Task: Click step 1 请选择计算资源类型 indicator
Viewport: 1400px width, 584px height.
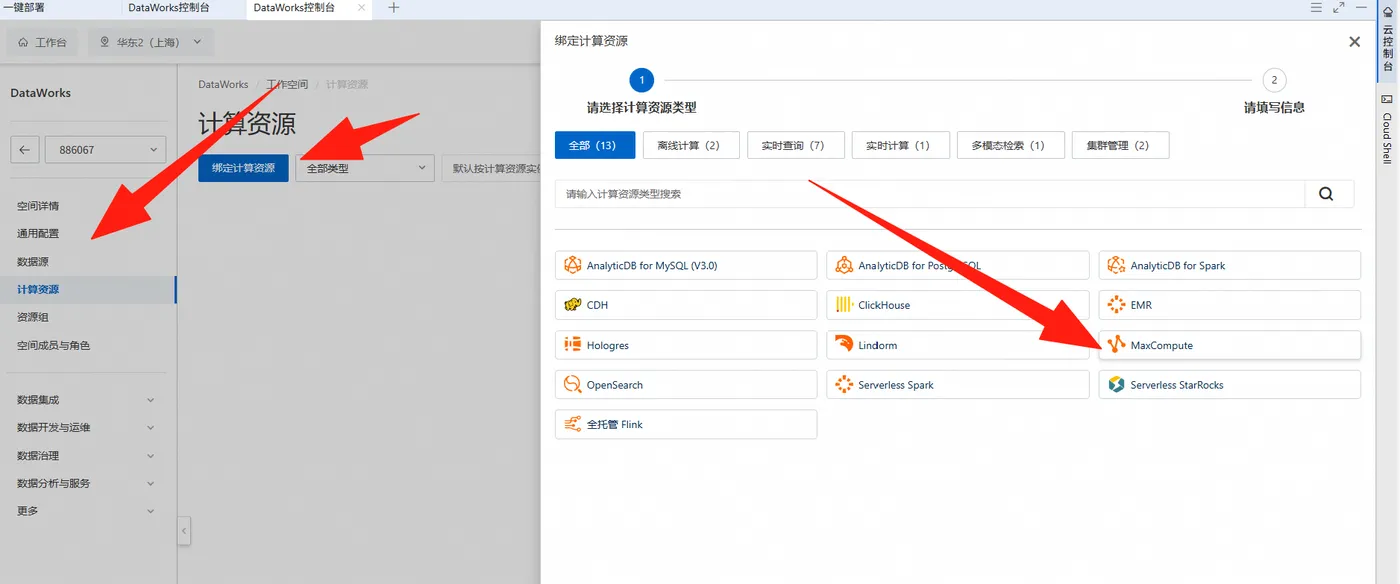Action: [x=641, y=80]
